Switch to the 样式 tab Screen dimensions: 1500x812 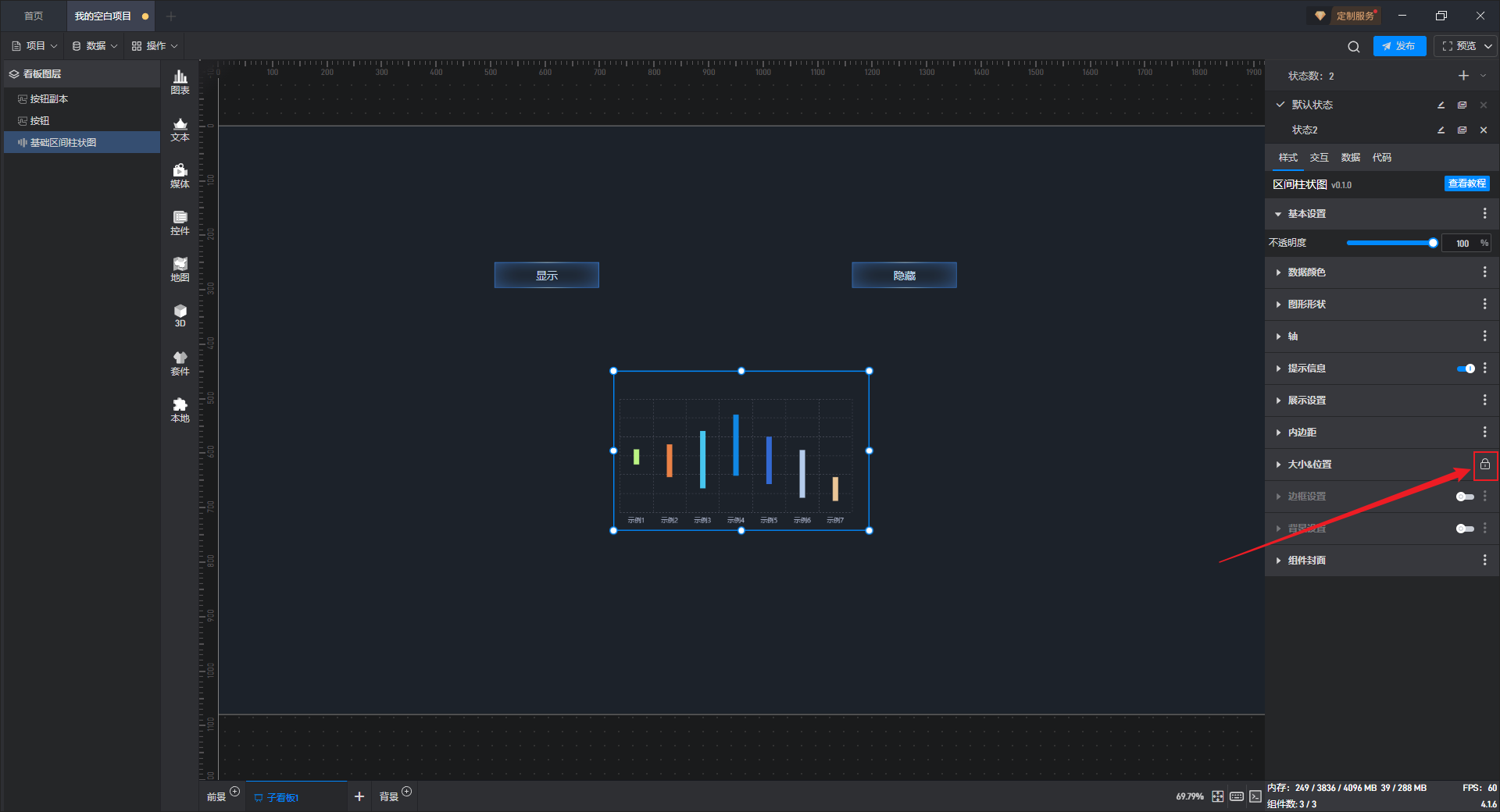[x=1288, y=158]
